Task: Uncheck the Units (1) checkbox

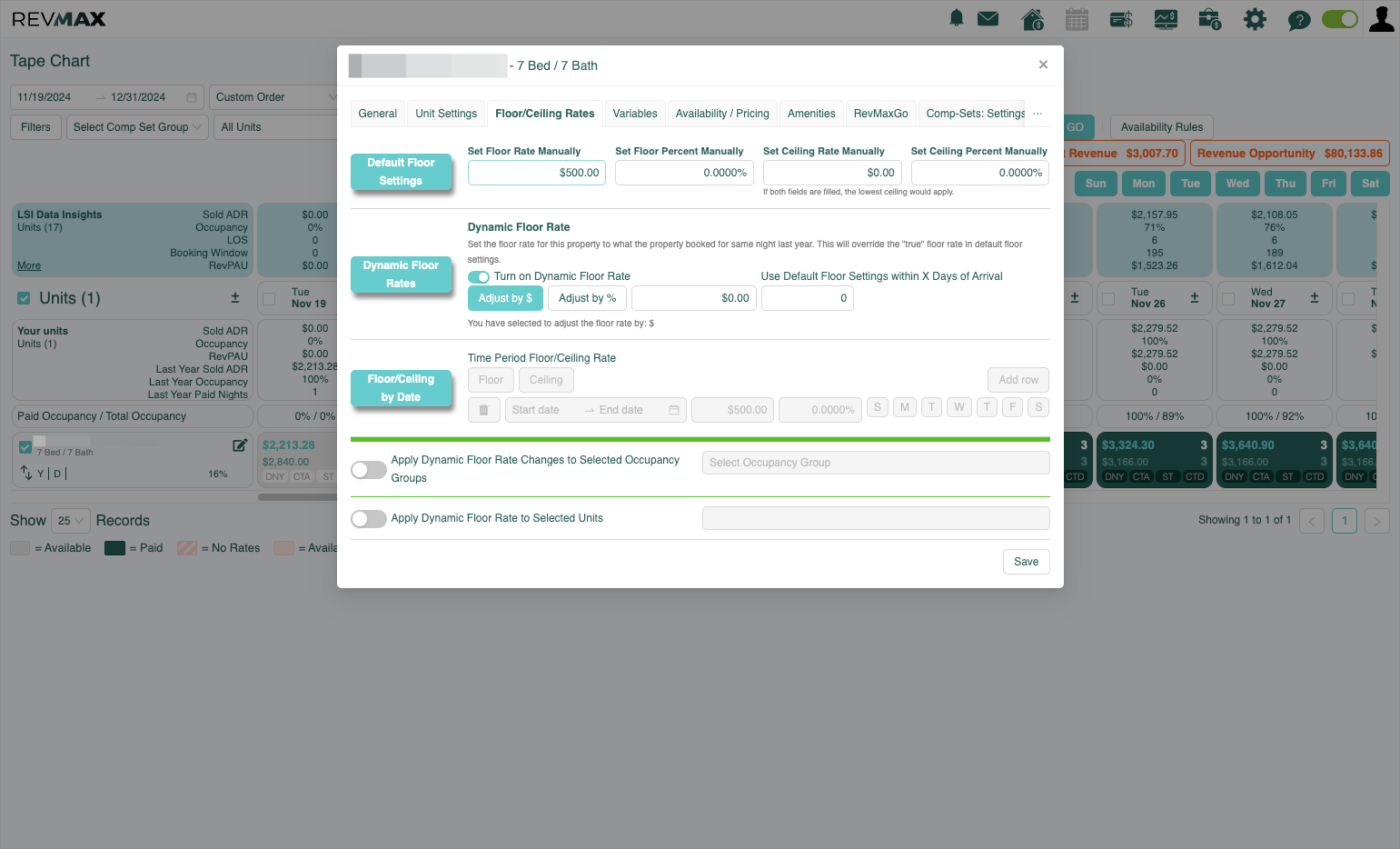Action: [x=24, y=298]
